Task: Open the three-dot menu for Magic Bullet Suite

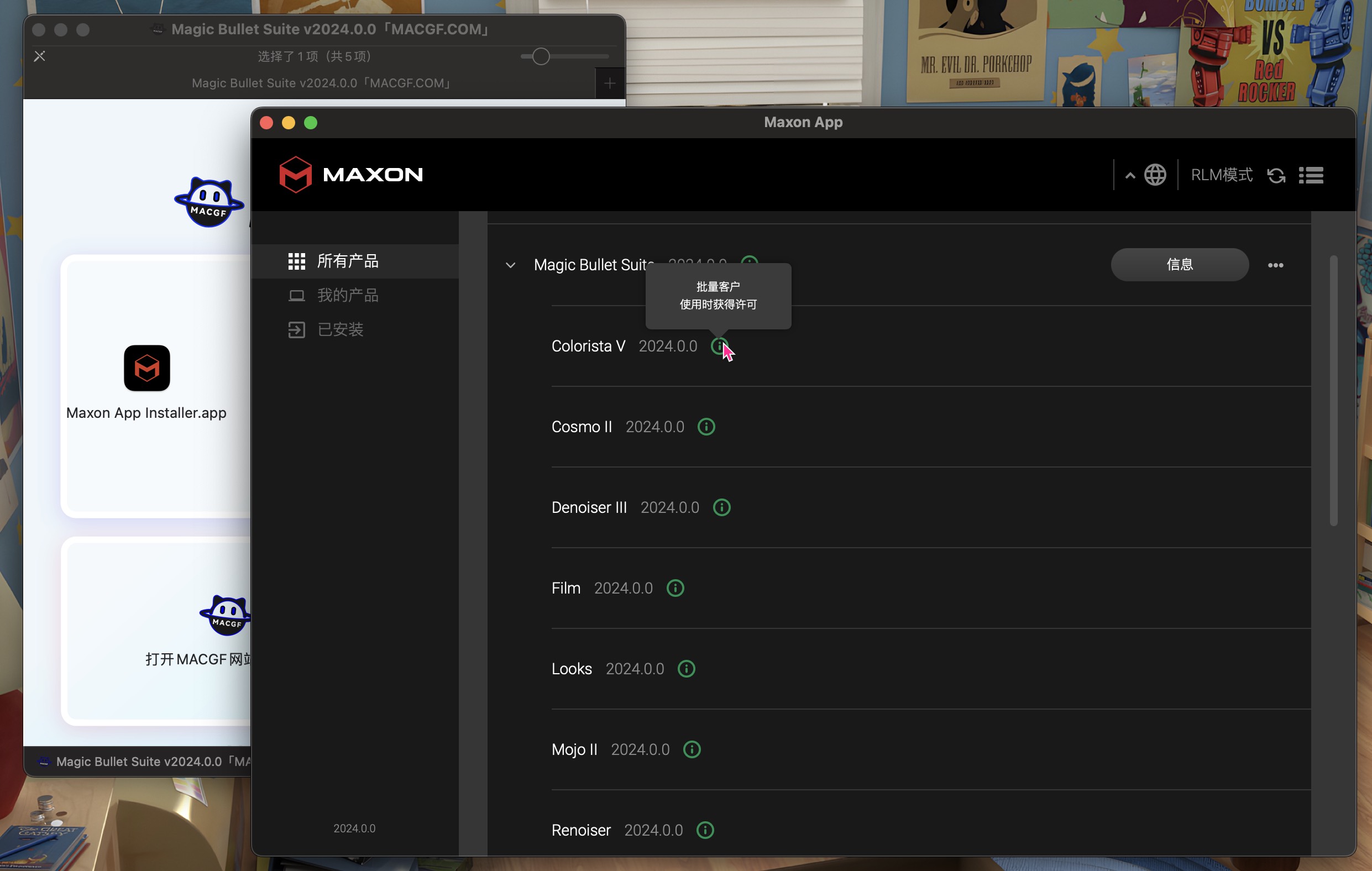Action: (x=1275, y=265)
